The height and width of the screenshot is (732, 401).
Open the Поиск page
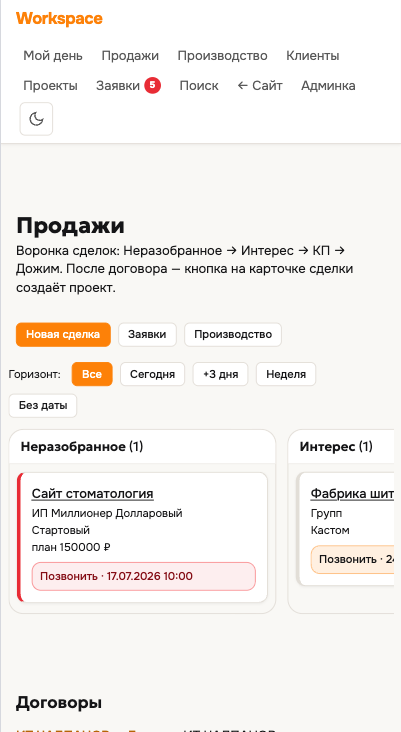coord(199,86)
